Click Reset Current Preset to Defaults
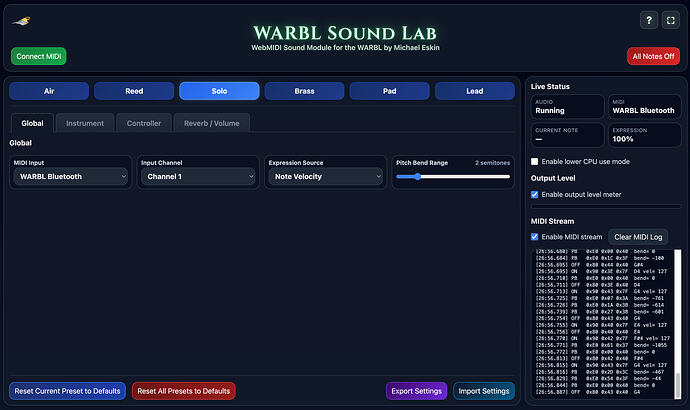 [67, 391]
